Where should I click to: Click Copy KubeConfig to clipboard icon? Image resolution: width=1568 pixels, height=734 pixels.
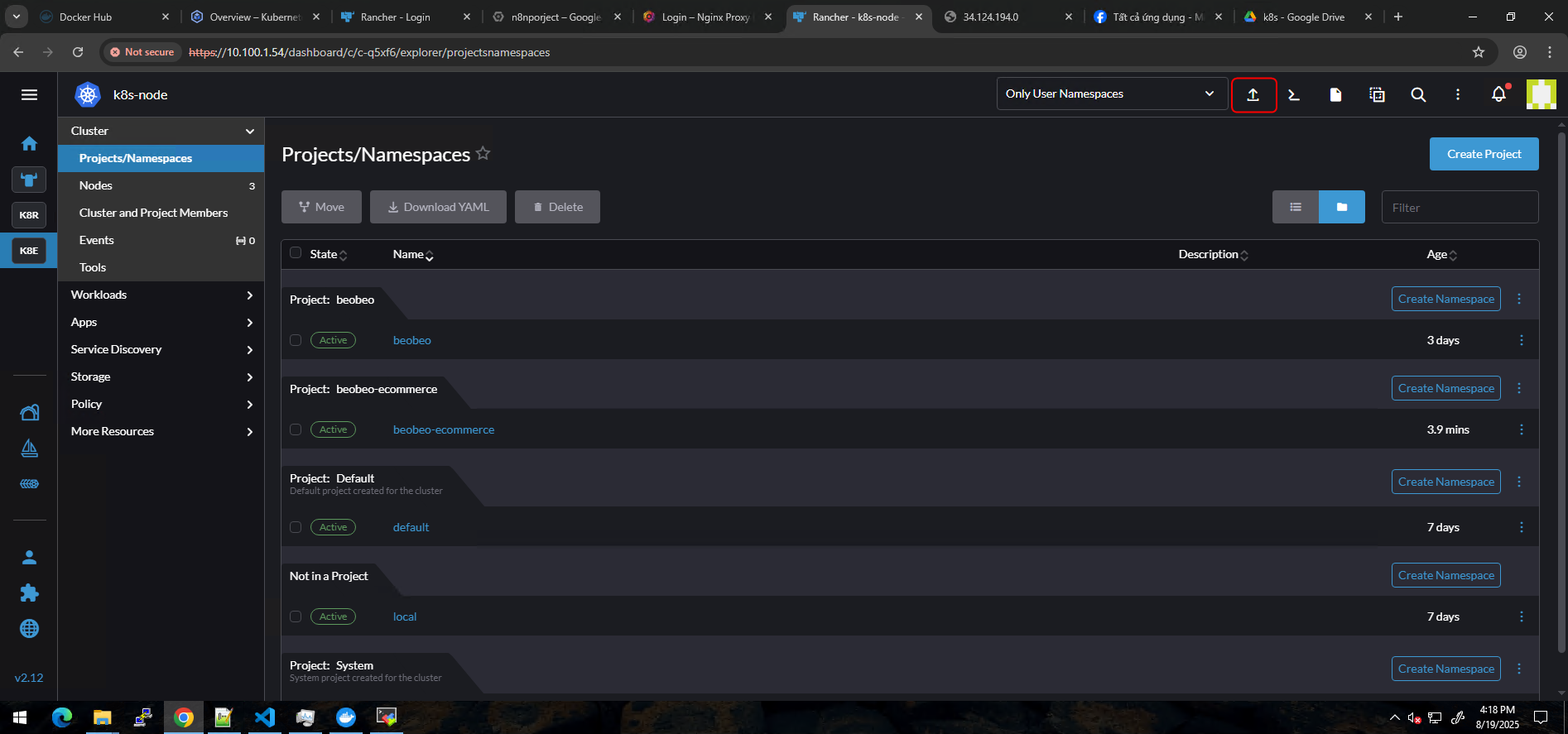click(1377, 95)
